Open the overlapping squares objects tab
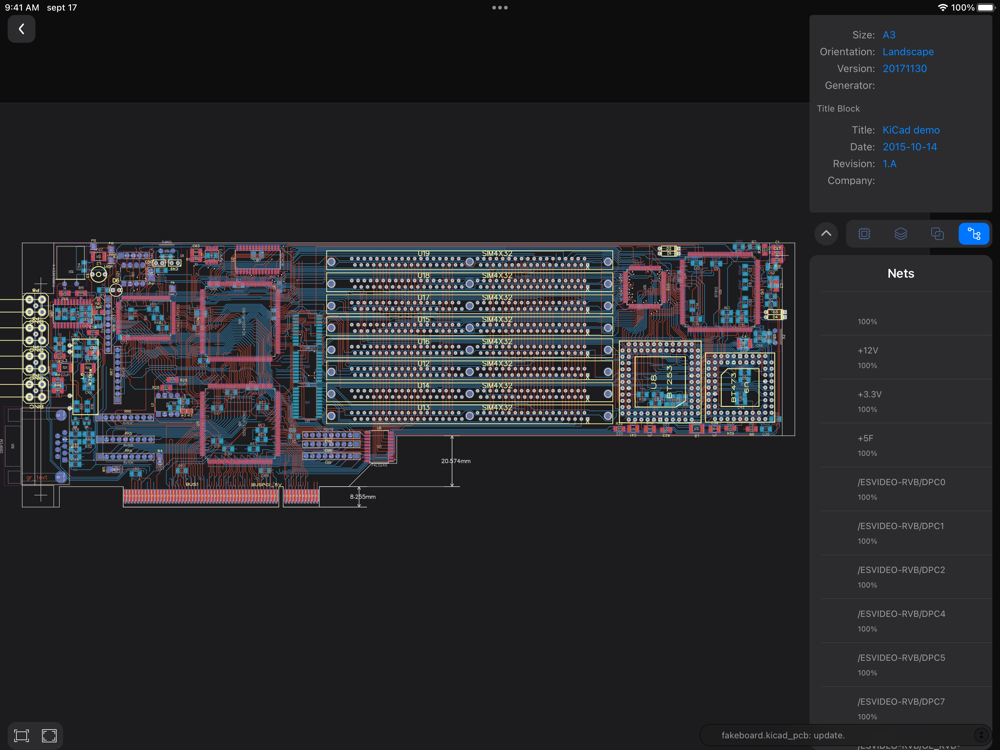This screenshot has width=1000, height=750. click(937, 234)
